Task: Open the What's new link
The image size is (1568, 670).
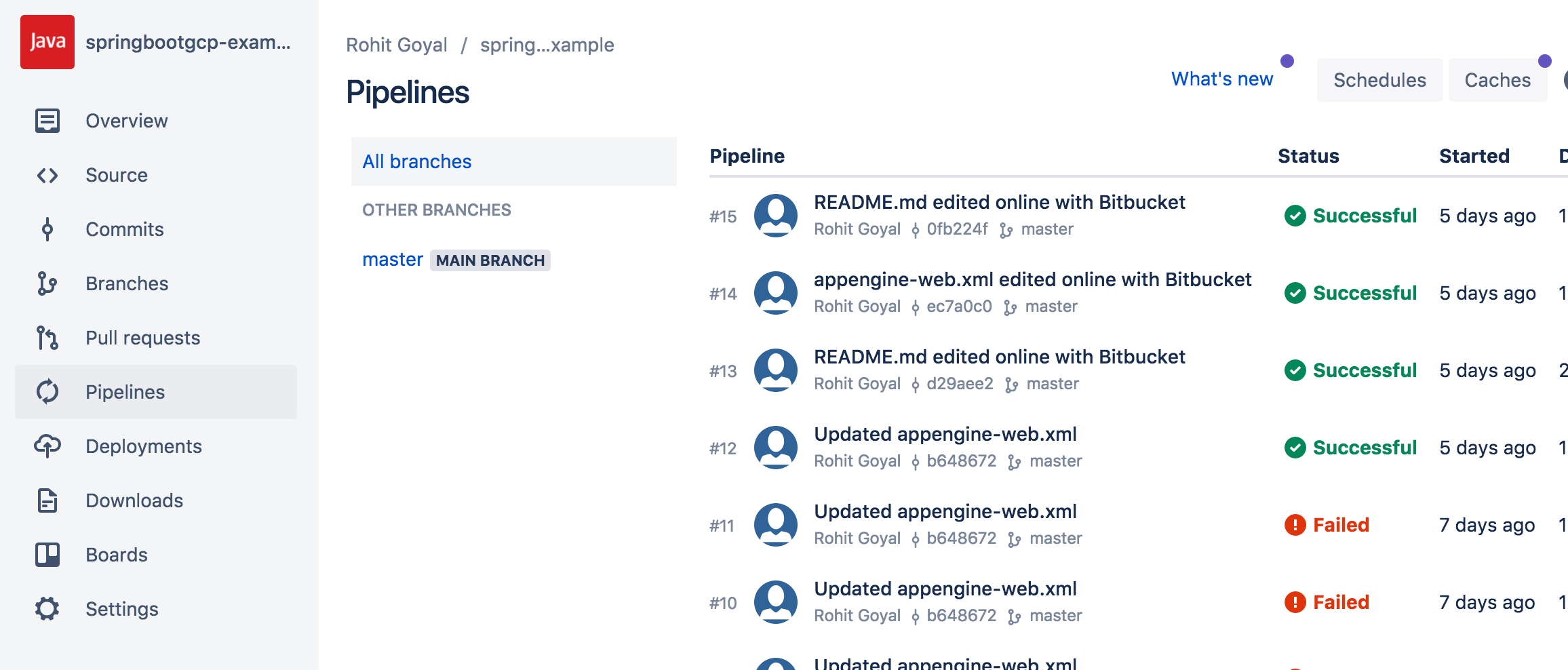Action: click(1222, 79)
